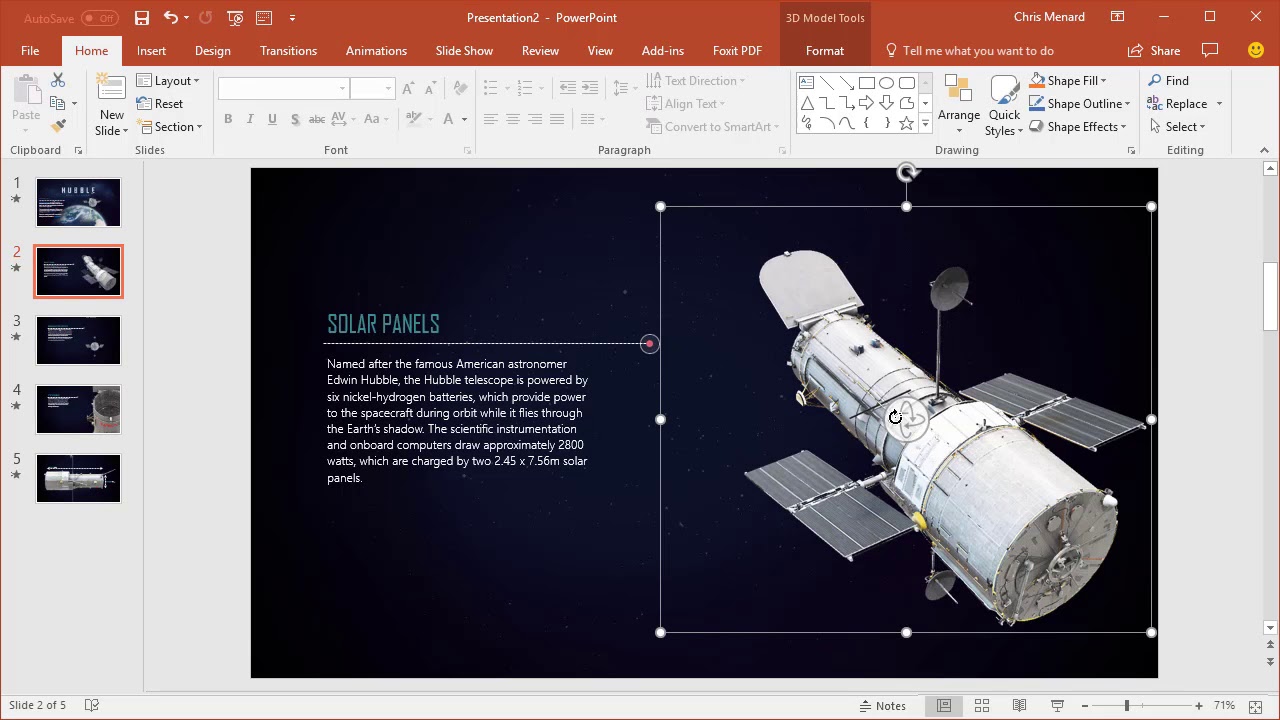Click Increase Font Size icon
Screen dimensions: 1280x720
[x=408, y=89]
